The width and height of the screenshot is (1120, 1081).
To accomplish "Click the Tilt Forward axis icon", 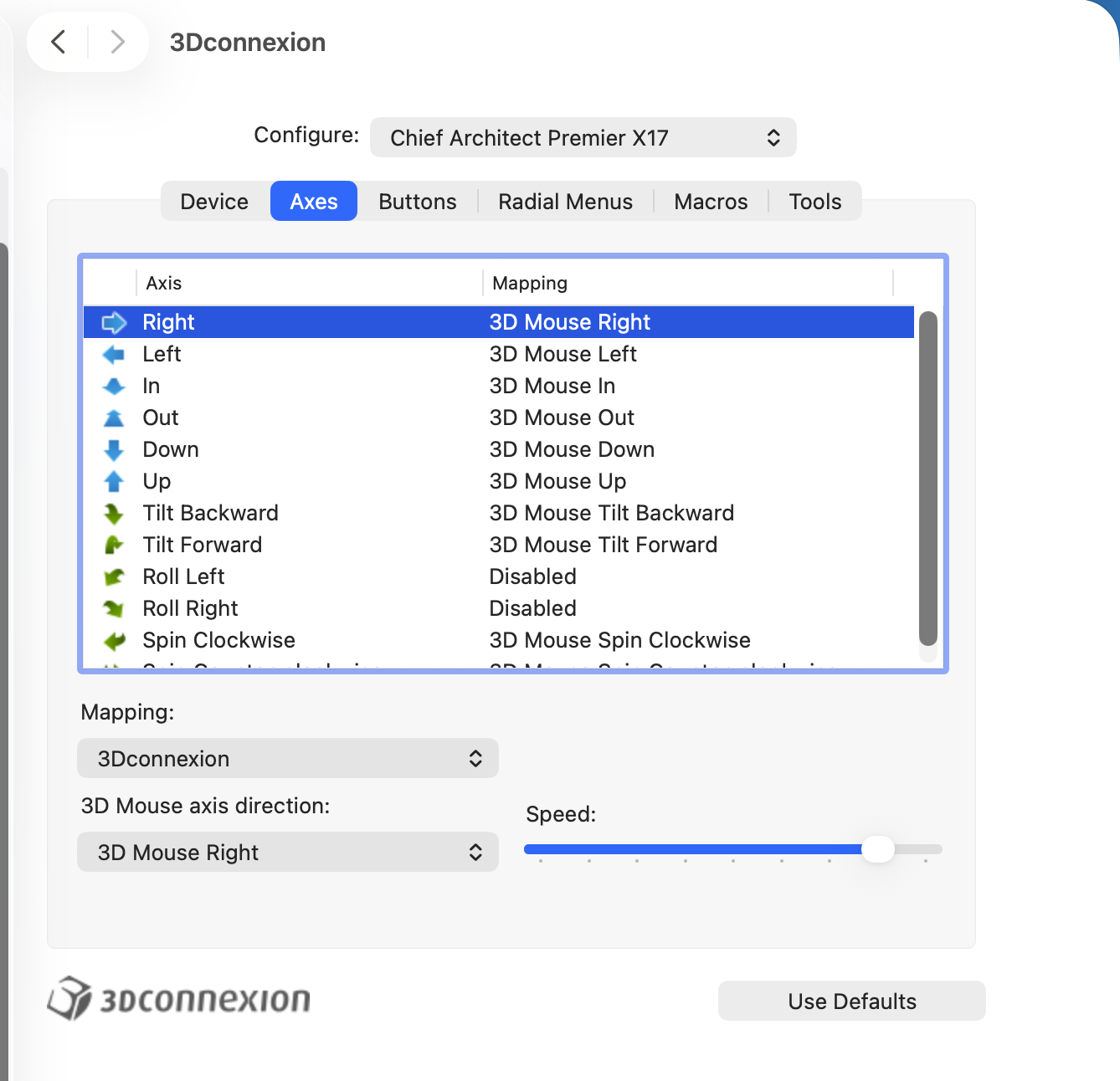I will tap(114, 546).
